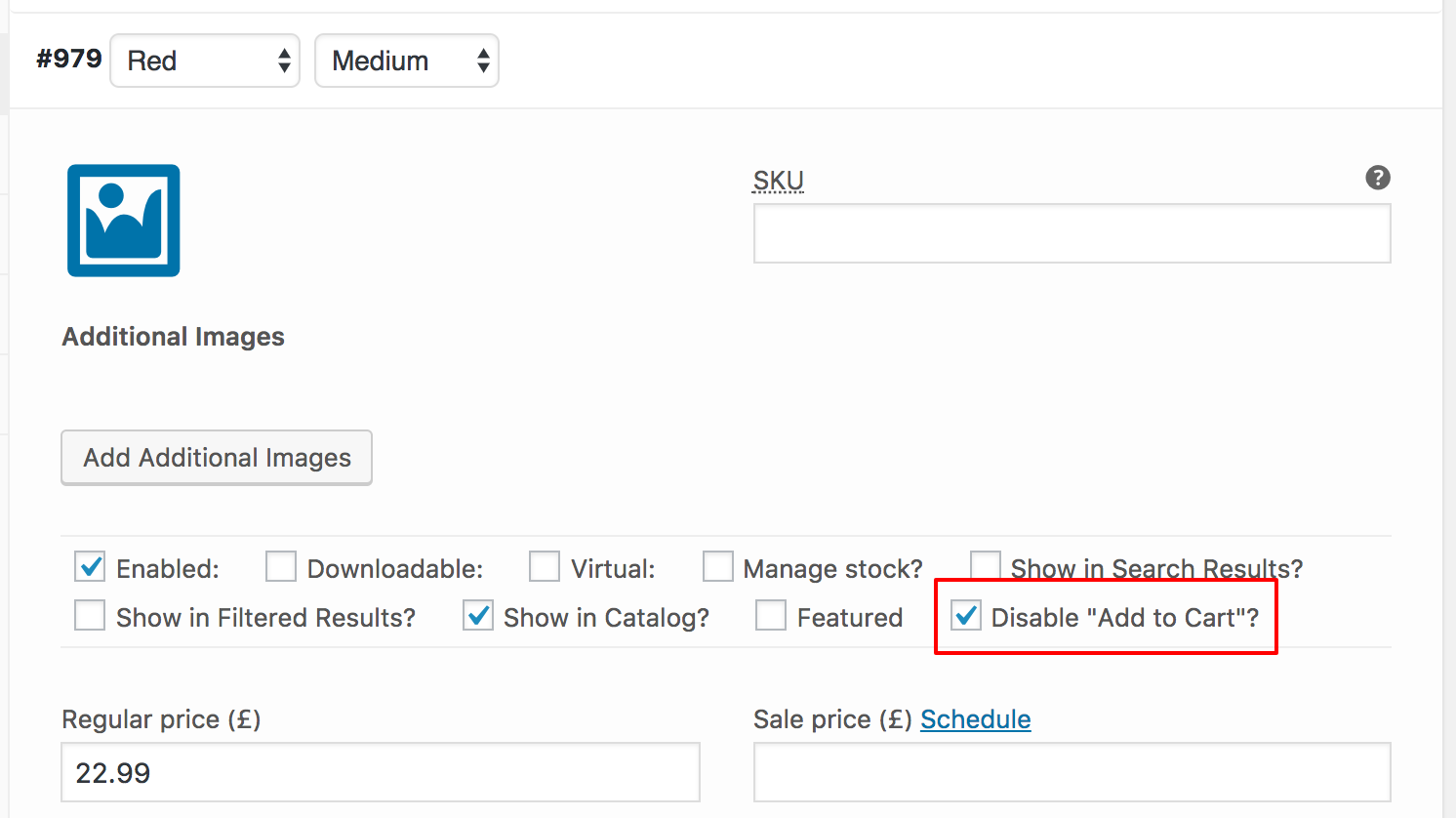This screenshot has height=818, width=1456.
Task: Open the Schedule link for sale price
Action: click(x=975, y=719)
